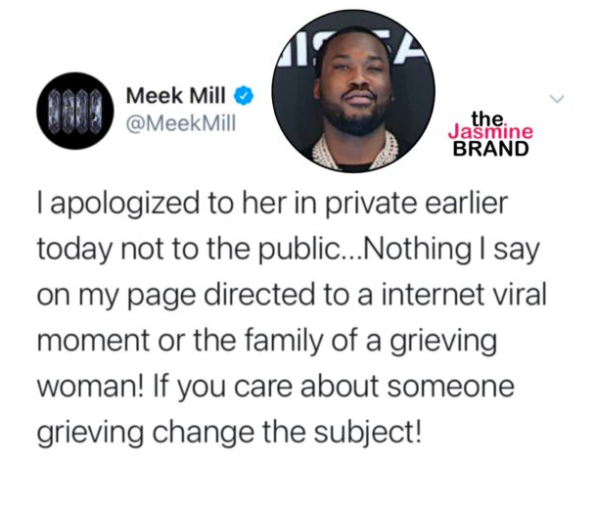Click theJasmineBRAND watermark logo
Screen dimensions: 595x512
coord(491,134)
